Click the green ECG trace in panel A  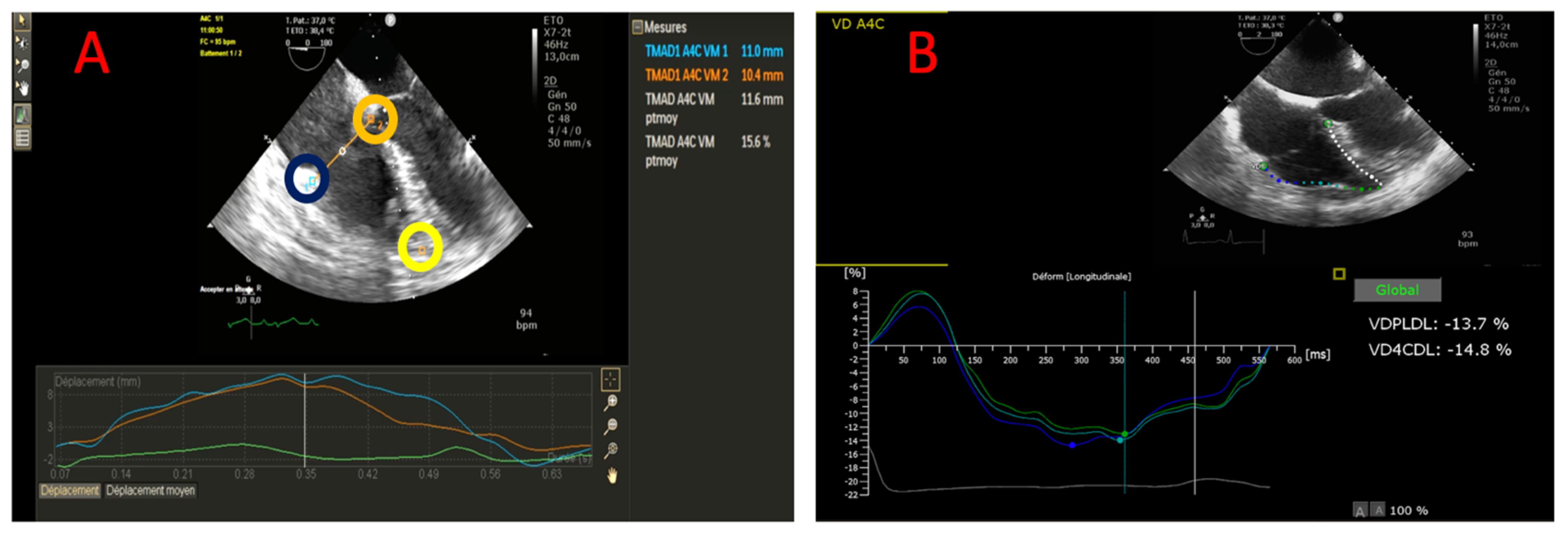[273, 322]
